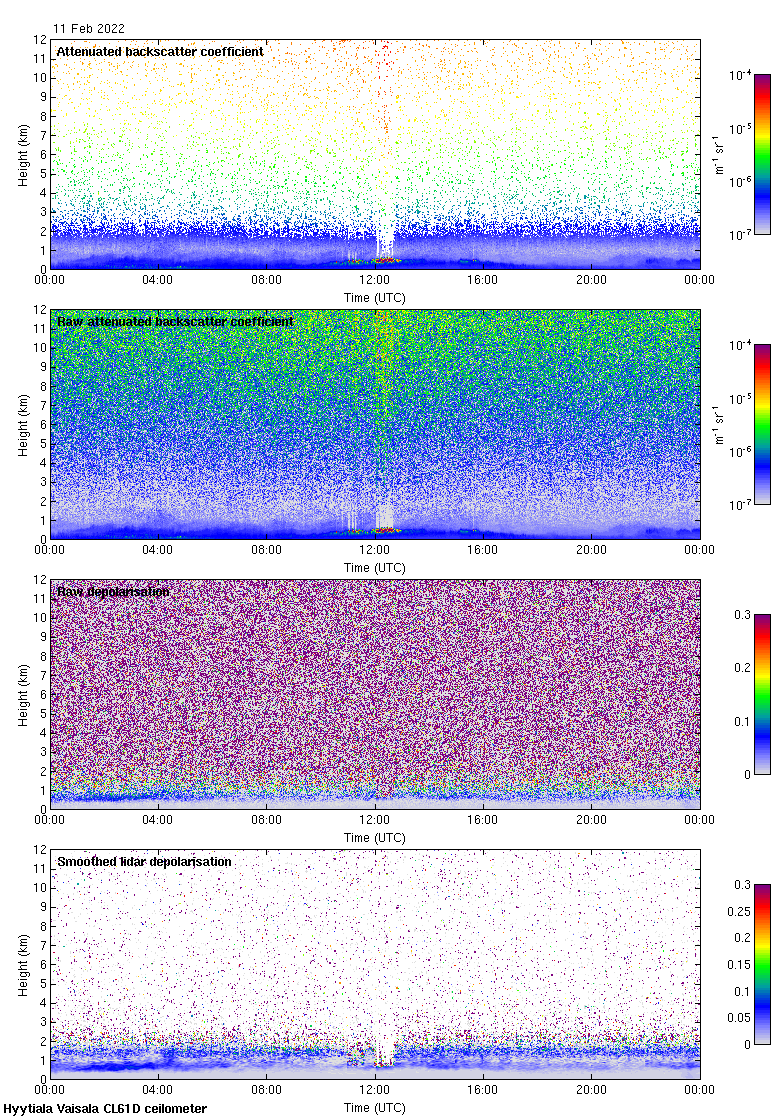
Task: Click the '12:00' tick under the top plot
Action: point(374,280)
